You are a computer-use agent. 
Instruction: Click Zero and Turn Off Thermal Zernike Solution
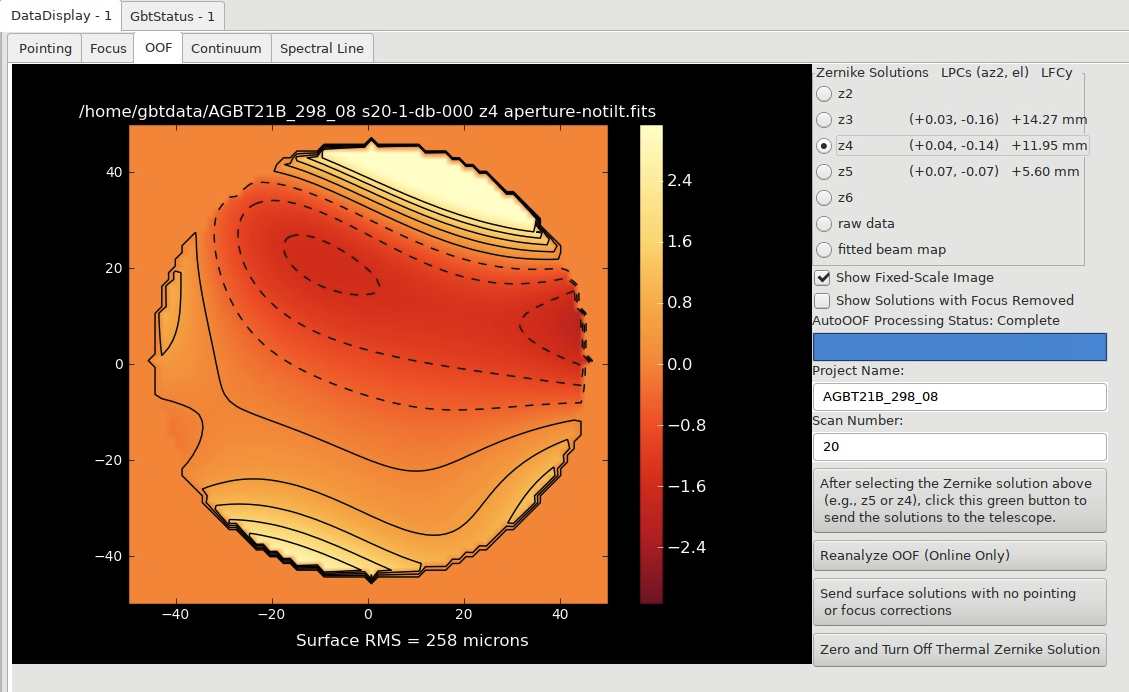coord(960,650)
